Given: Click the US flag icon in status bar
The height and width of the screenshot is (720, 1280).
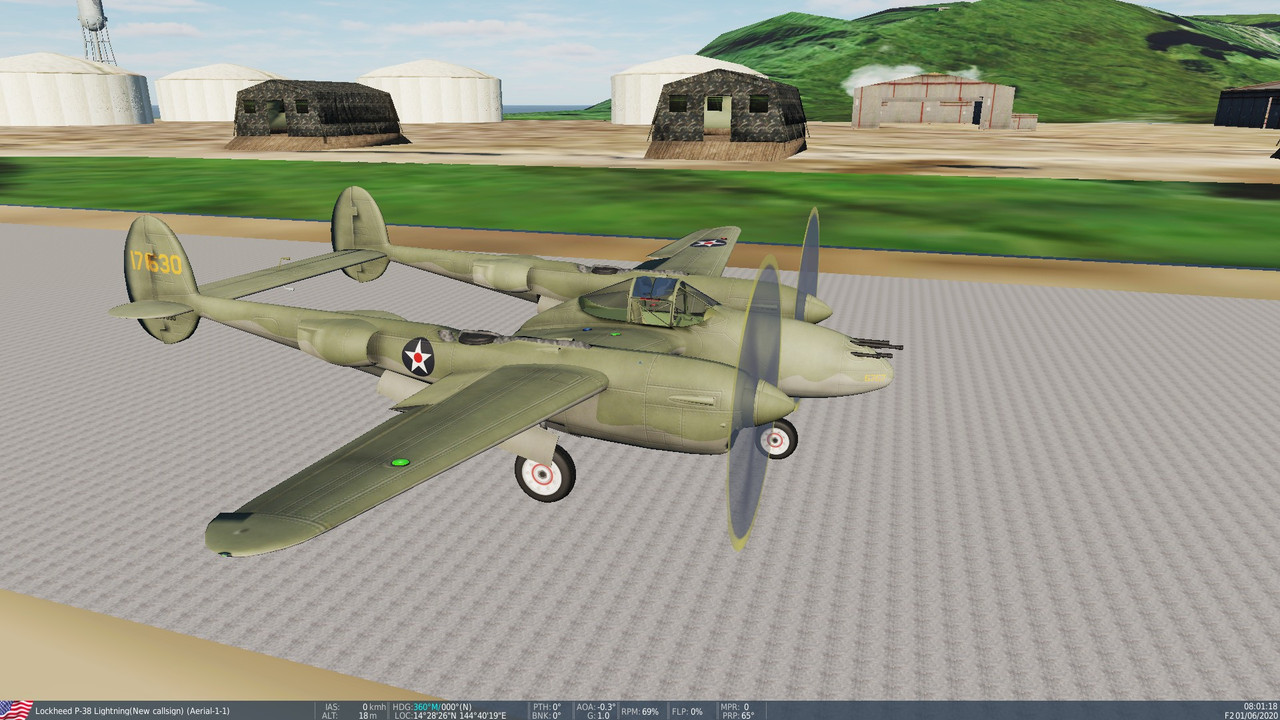Looking at the screenshot, I should (x=16, y=710).
